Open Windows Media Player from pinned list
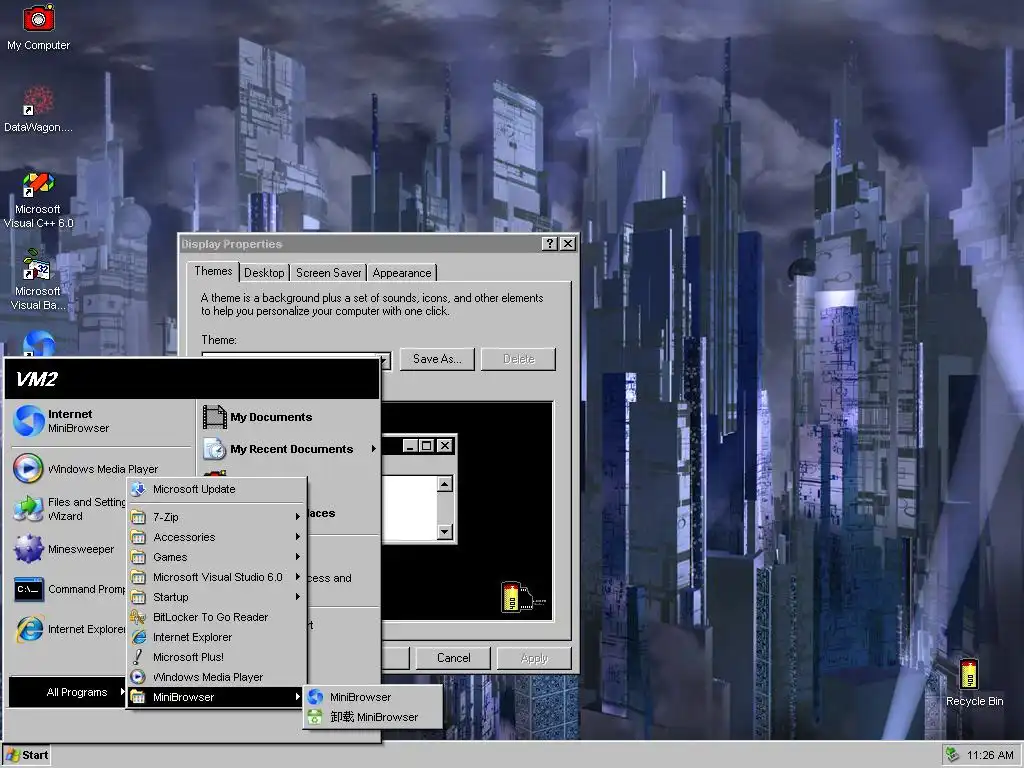Viewport: 1024px width, 768px height. tap(86, 469)
